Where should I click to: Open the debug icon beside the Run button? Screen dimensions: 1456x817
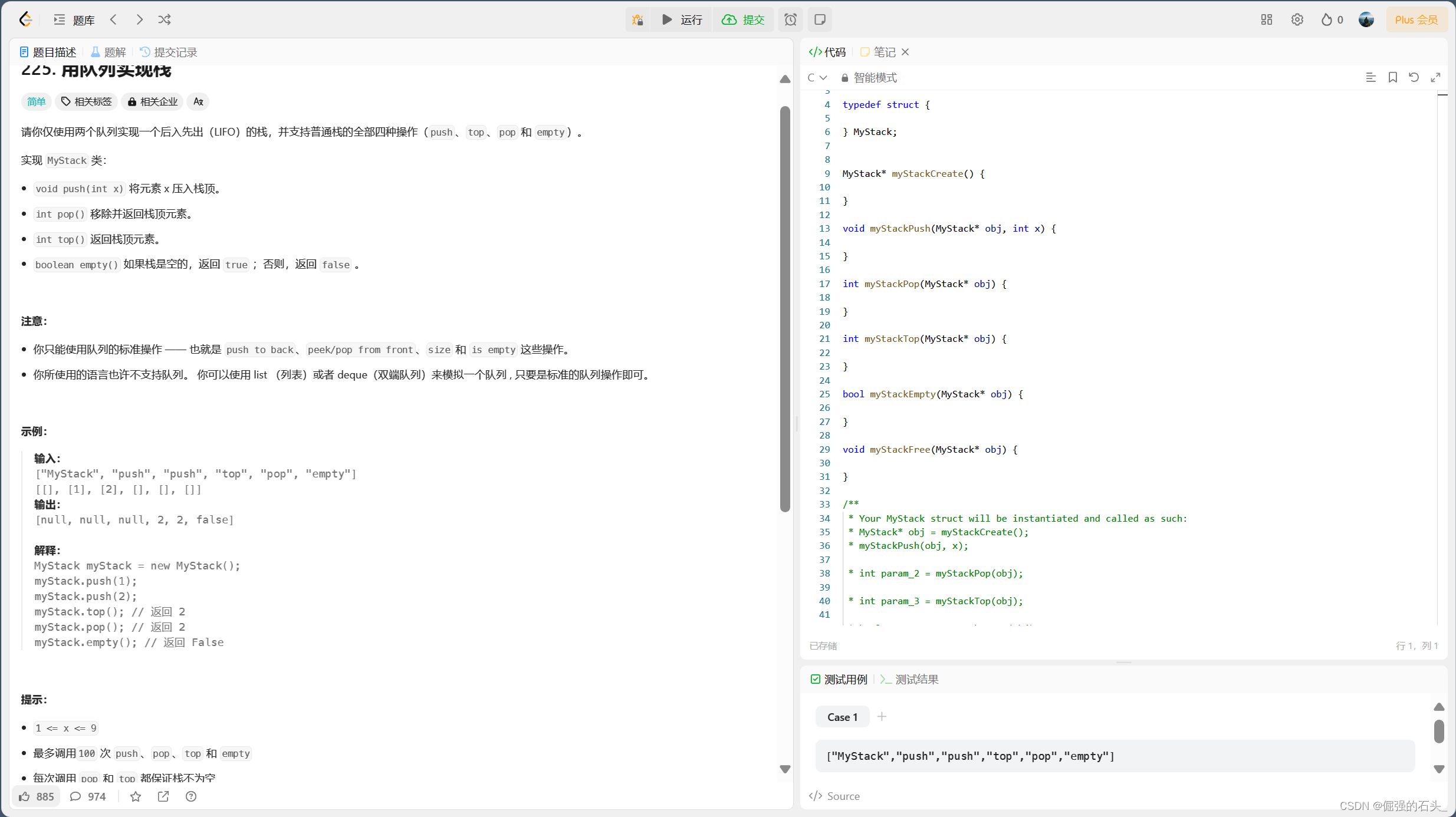637,19
